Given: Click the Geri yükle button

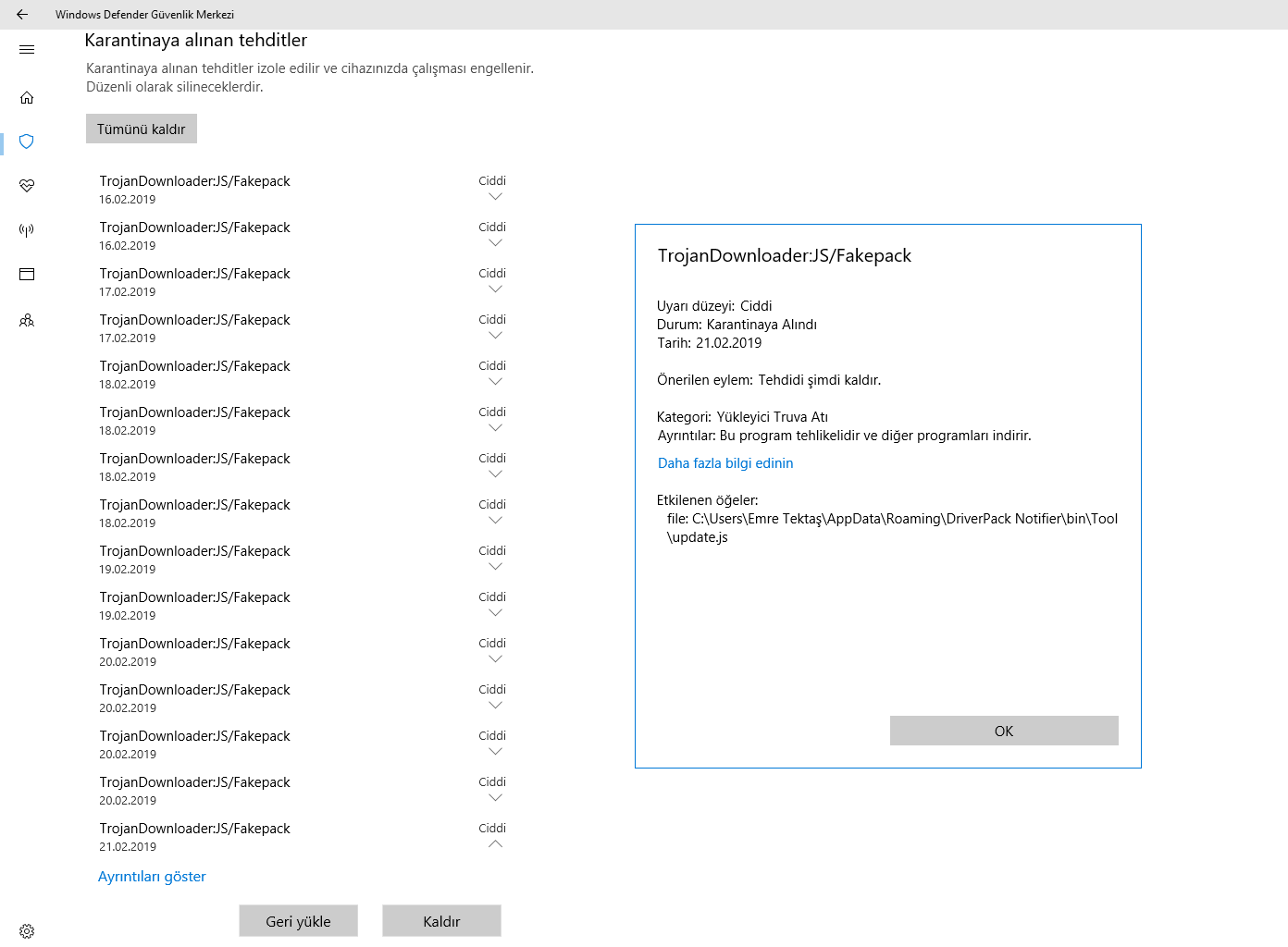Looking at the screenshot, I should click(x=298, y=921).
